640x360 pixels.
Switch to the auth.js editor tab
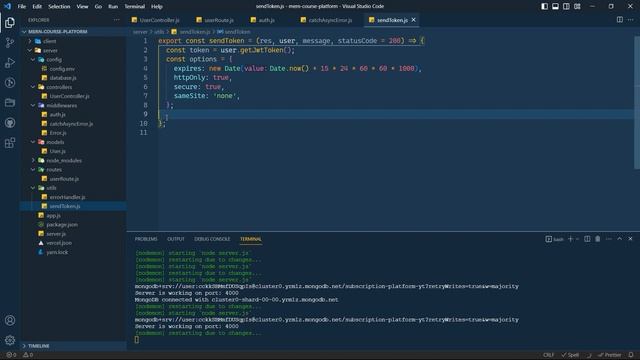tap(262, 20)
